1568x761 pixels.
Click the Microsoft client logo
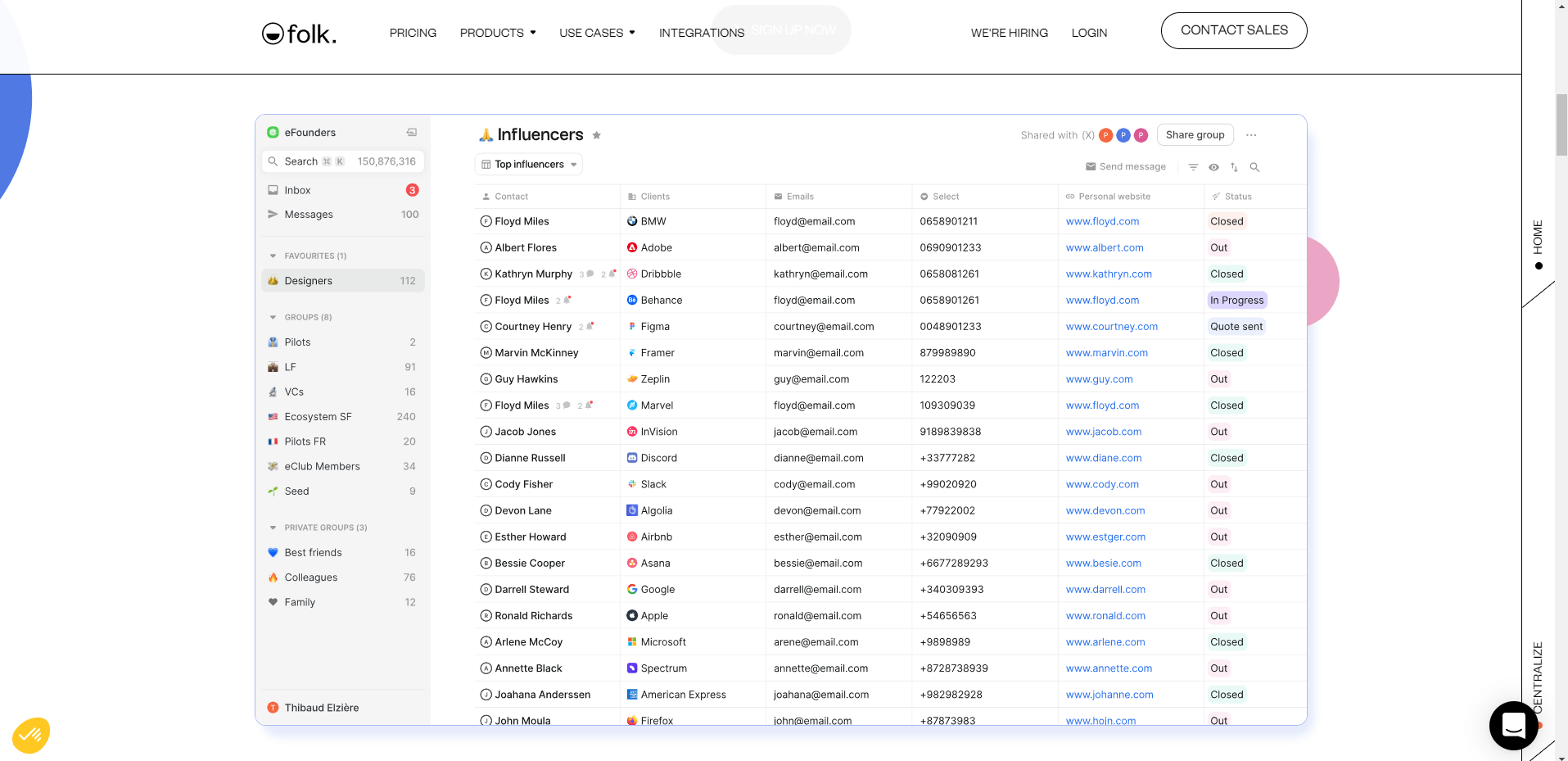point(632,641)
